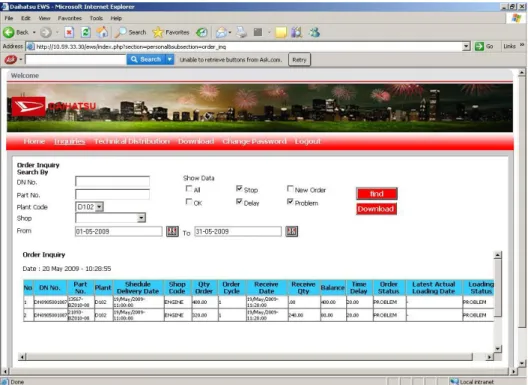
Task: Open browsing History clock icon
Action: click(x=201, y=32)
